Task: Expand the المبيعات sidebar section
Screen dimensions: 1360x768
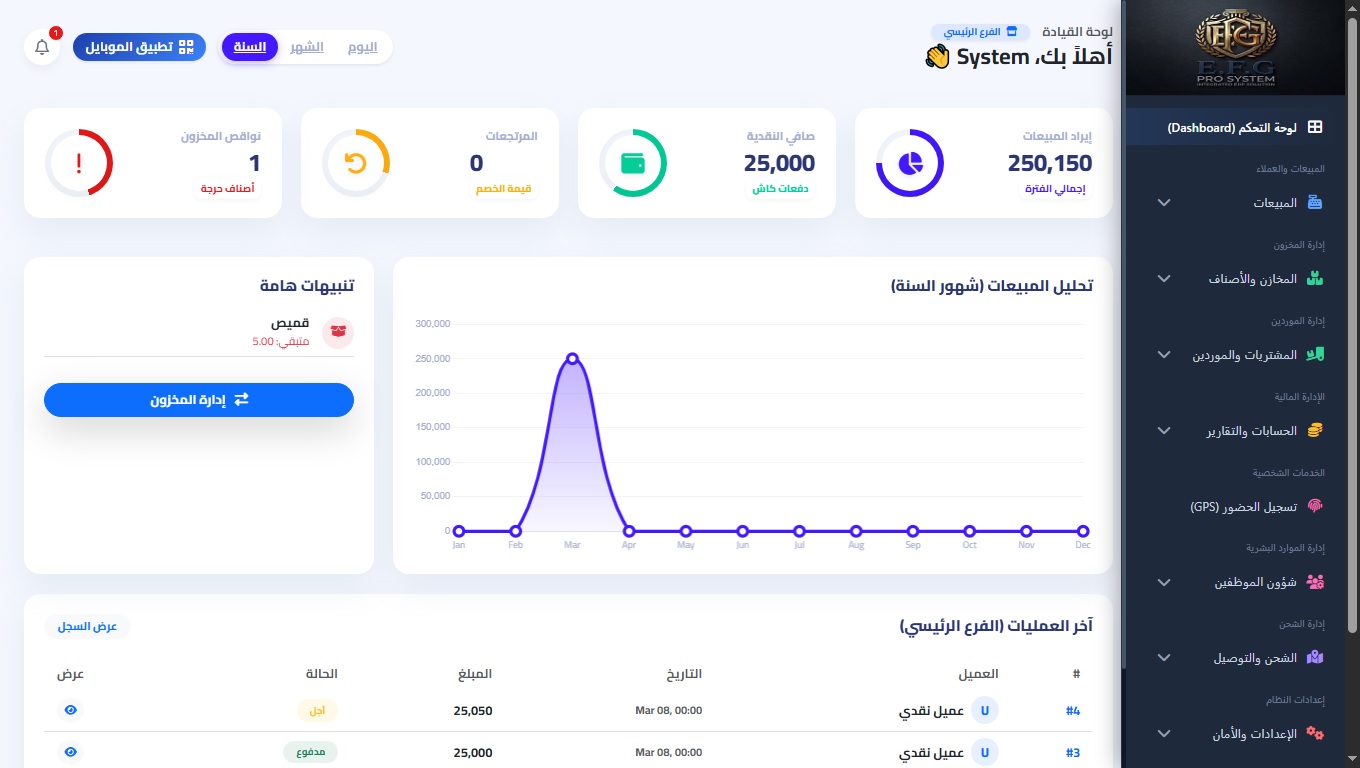Action: (x=1163, y=202)
